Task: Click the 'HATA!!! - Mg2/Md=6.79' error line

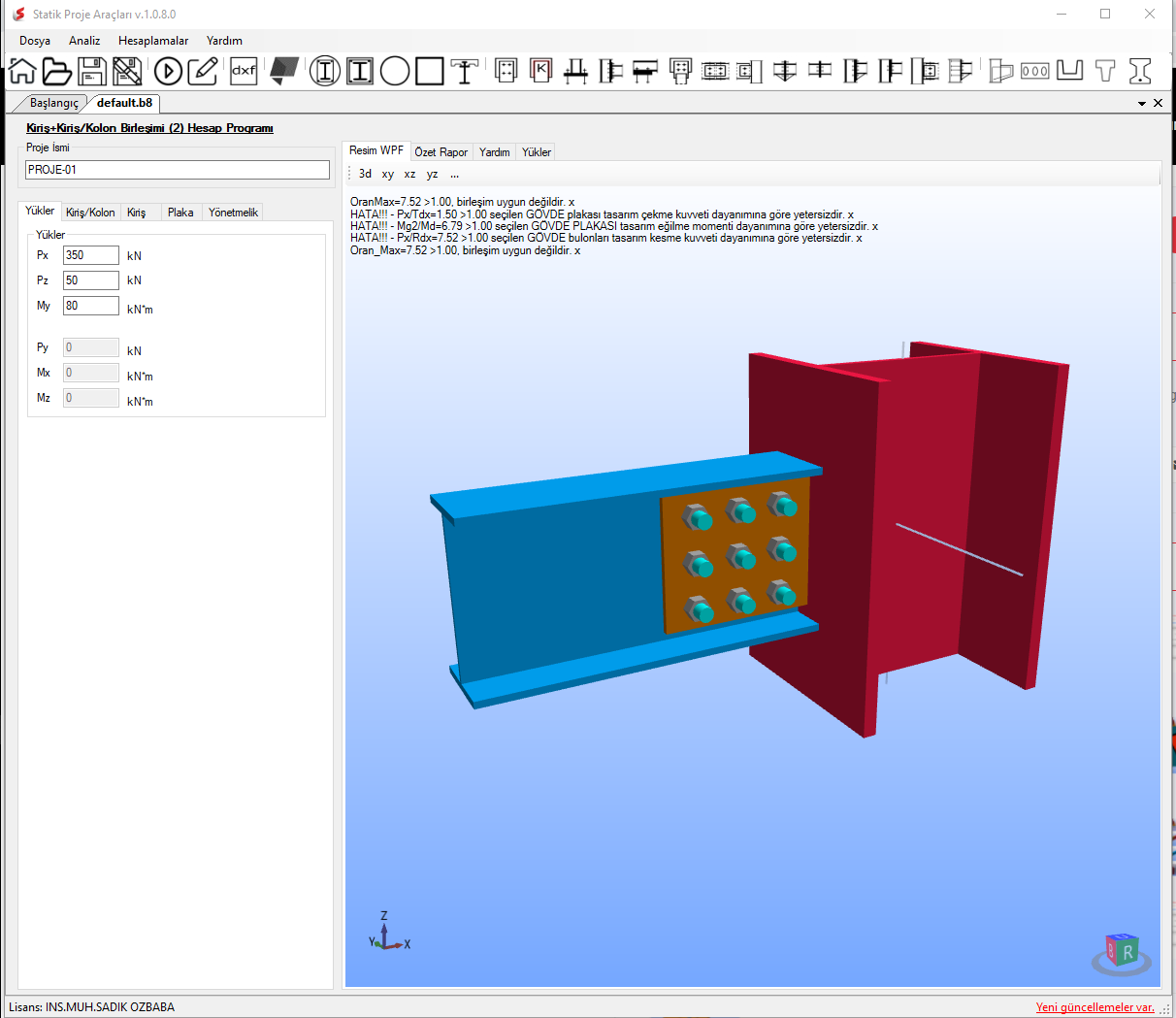Action: (614, 226)
